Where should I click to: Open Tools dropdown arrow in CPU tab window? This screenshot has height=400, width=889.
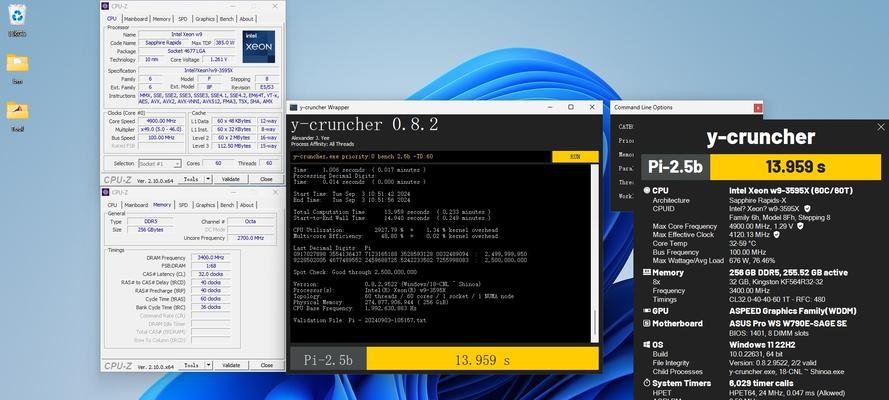(x=209, y=179)
